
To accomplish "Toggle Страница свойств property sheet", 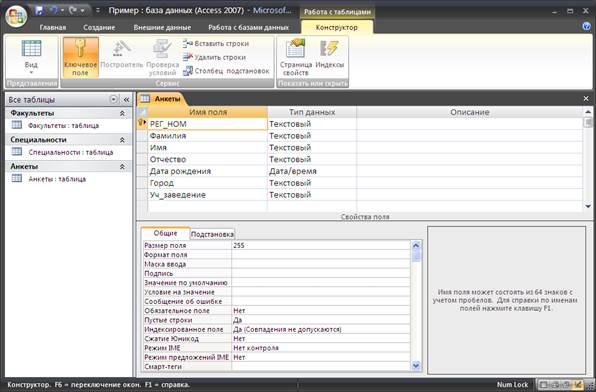I will [x=295, y=57].
